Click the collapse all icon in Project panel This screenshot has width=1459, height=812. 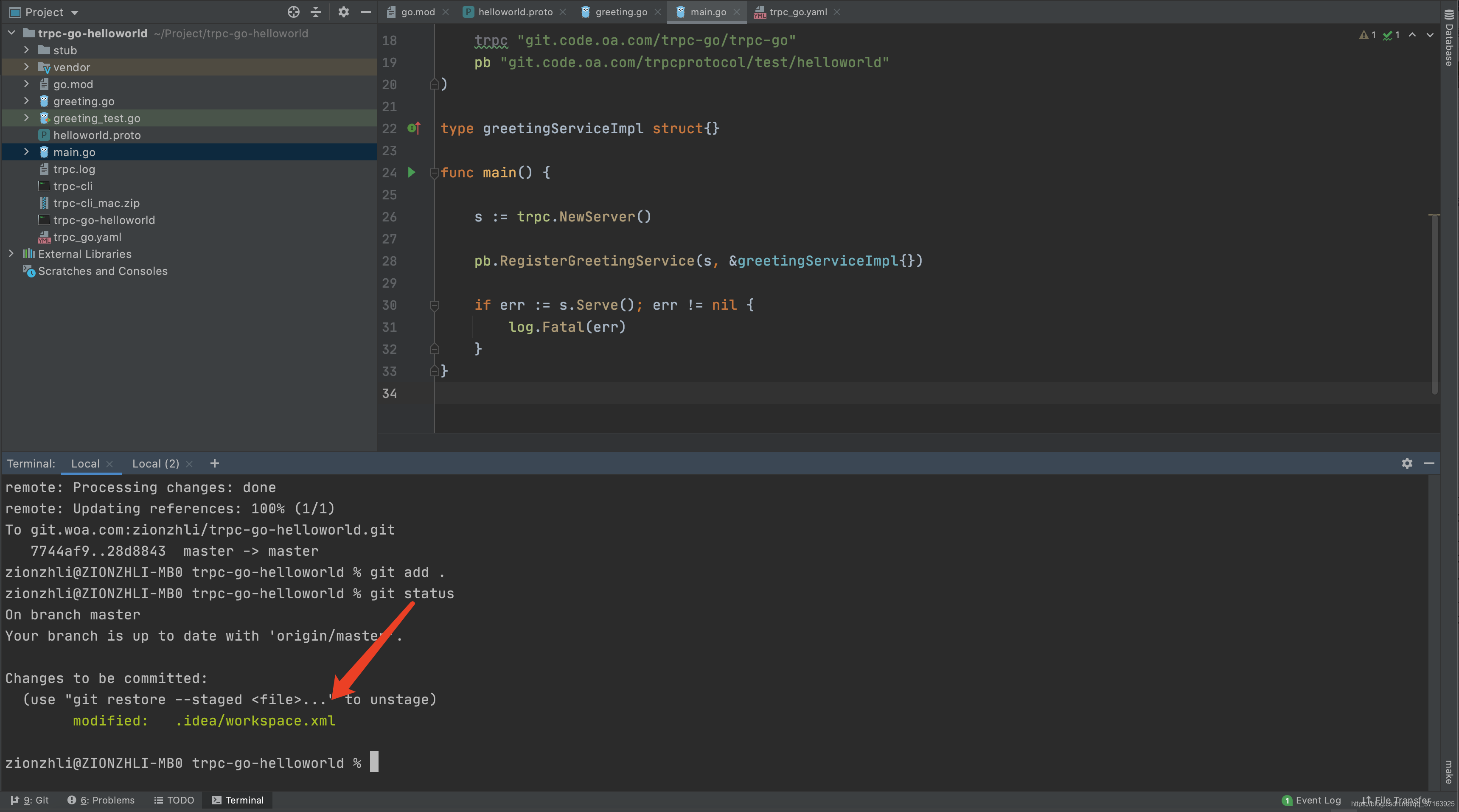316,12
